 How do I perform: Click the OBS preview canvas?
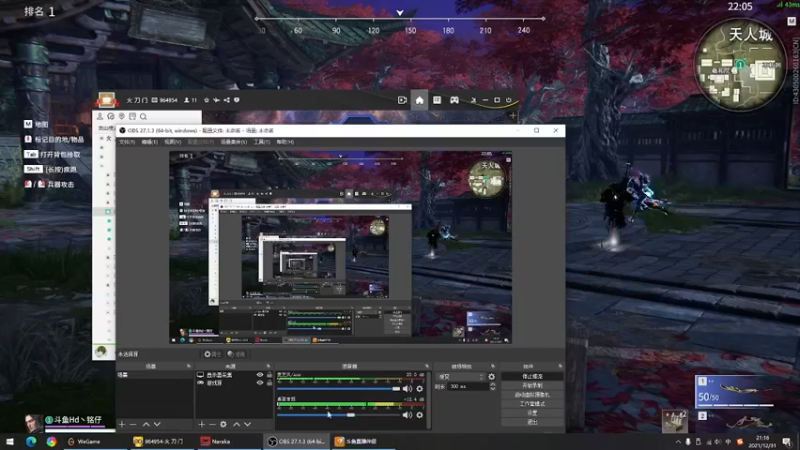340,247
